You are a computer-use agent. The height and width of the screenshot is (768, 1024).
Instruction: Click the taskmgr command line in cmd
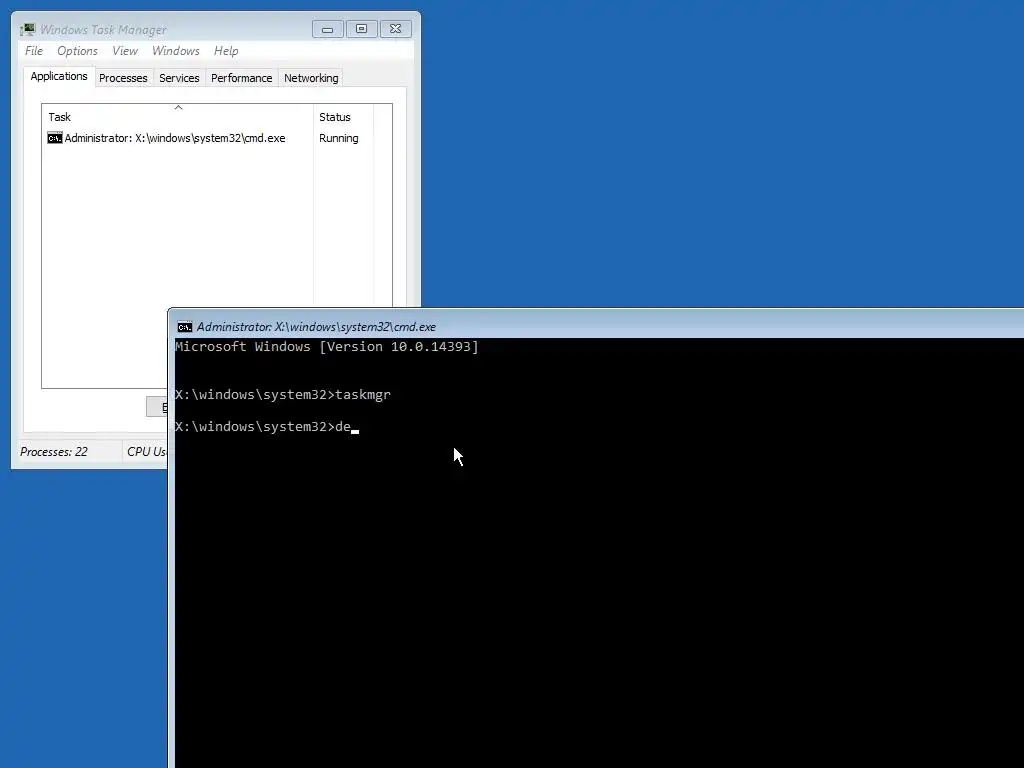pyautogui.click(x=283, y=394)
